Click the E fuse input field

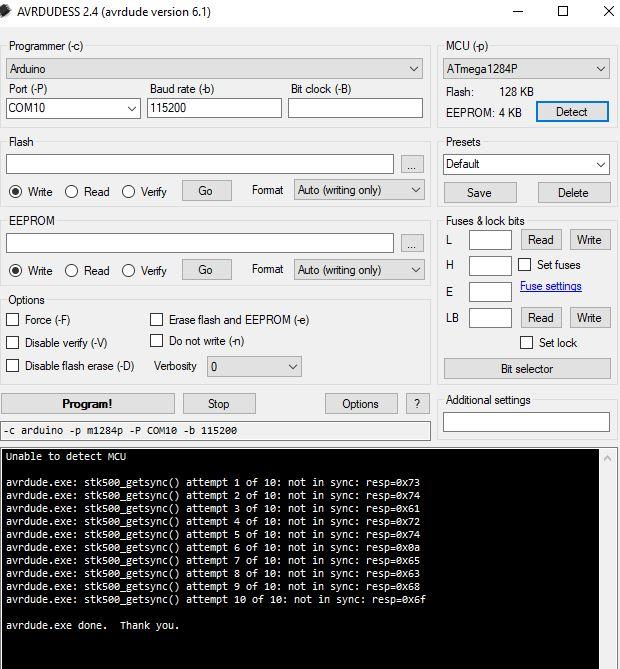(x=490, y=292)
